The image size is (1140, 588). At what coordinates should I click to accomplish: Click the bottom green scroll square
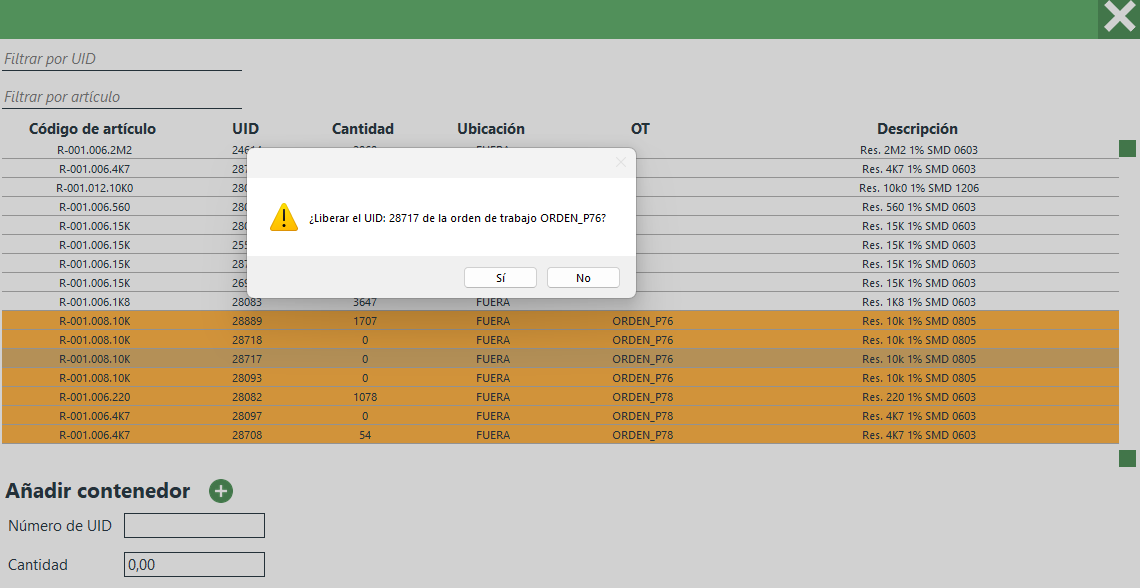pos(1127,458)
